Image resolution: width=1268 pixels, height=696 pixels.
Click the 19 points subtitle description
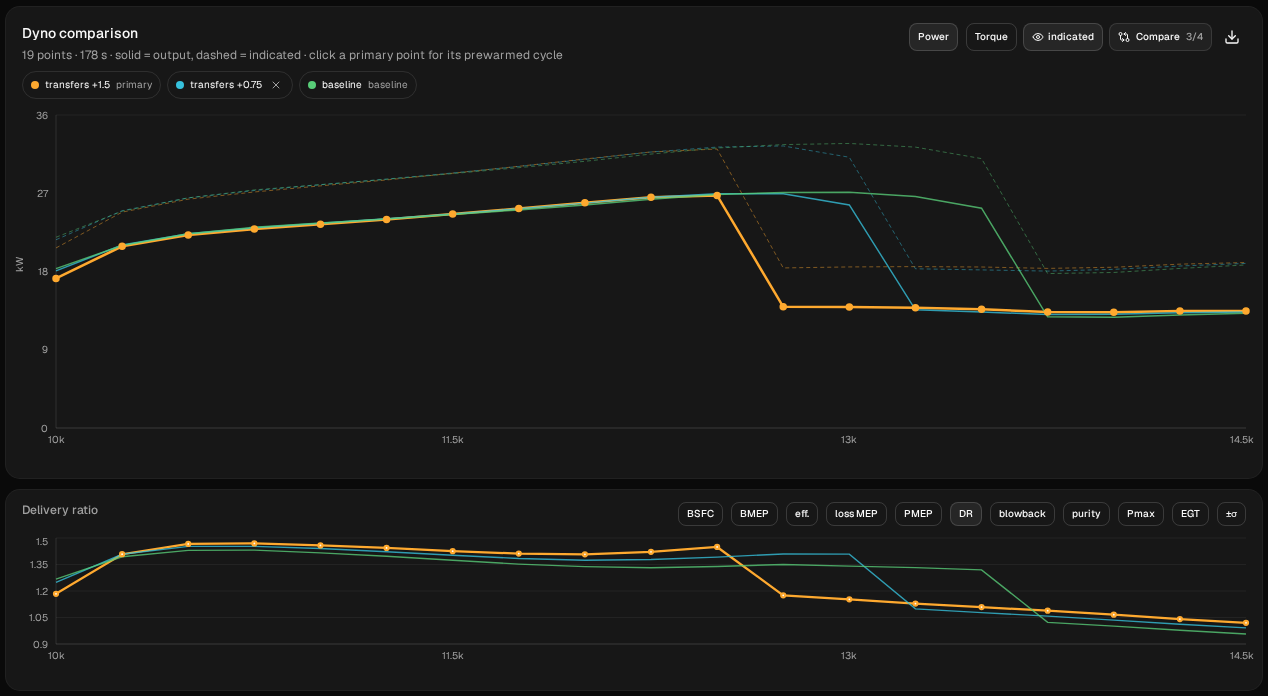click(292, 55)
